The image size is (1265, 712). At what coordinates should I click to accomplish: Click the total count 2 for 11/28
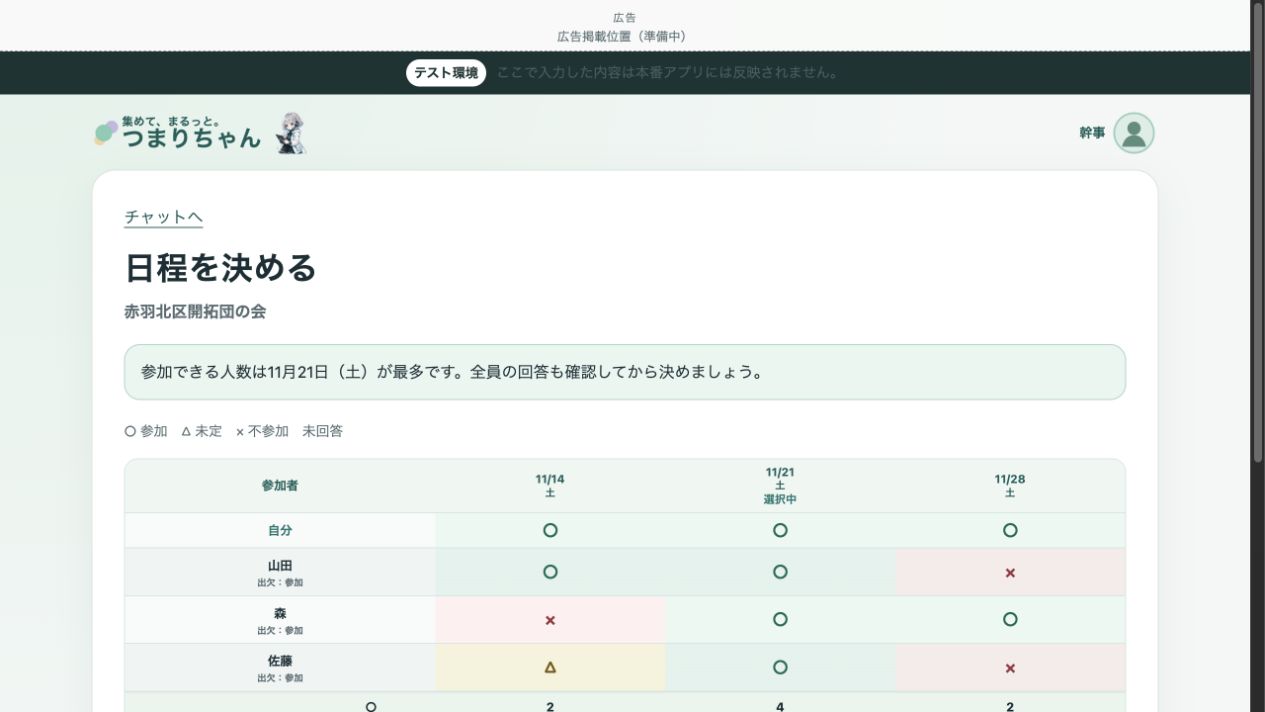click(1010, 706)
